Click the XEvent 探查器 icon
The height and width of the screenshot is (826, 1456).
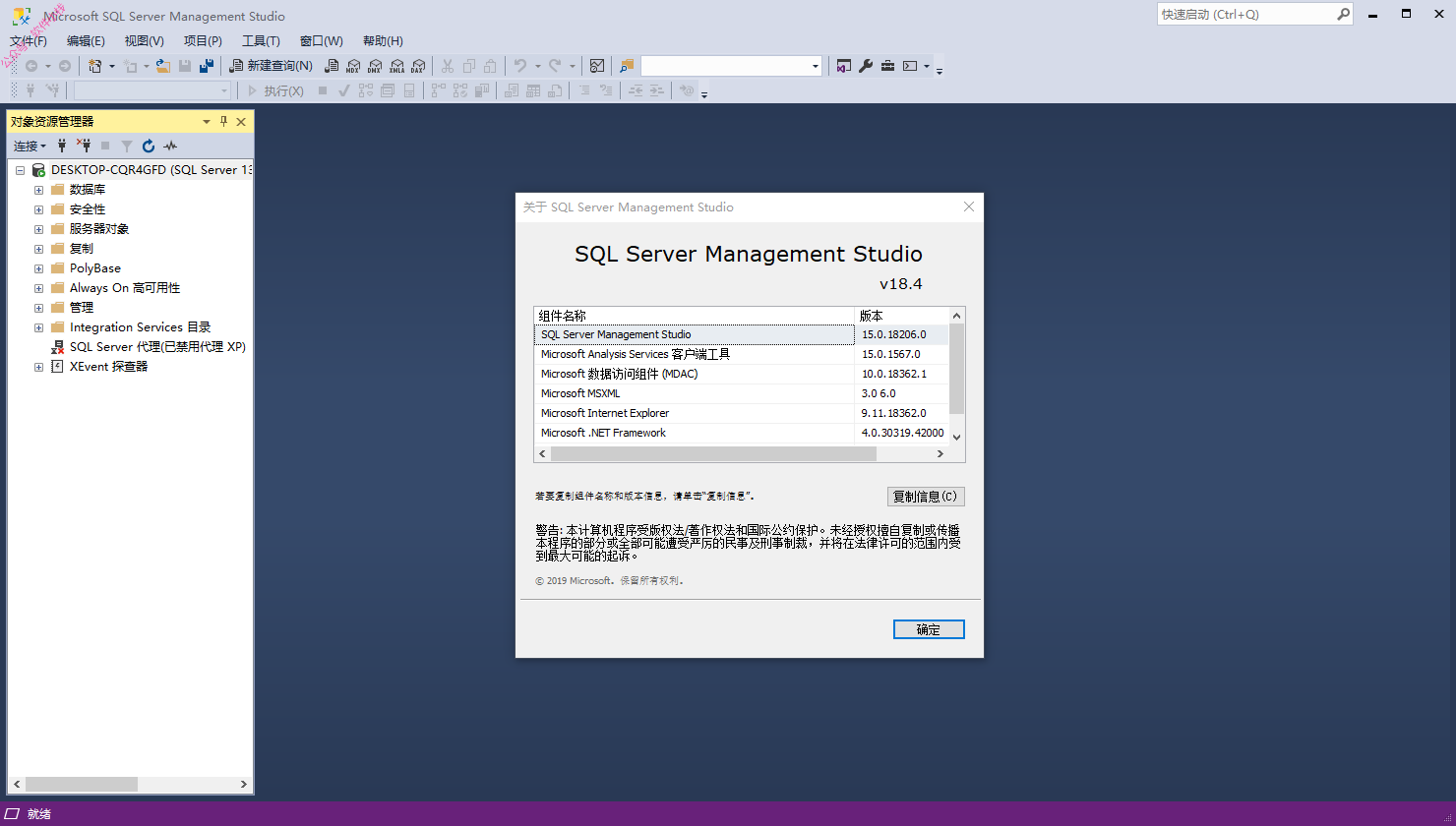(58, 366)
